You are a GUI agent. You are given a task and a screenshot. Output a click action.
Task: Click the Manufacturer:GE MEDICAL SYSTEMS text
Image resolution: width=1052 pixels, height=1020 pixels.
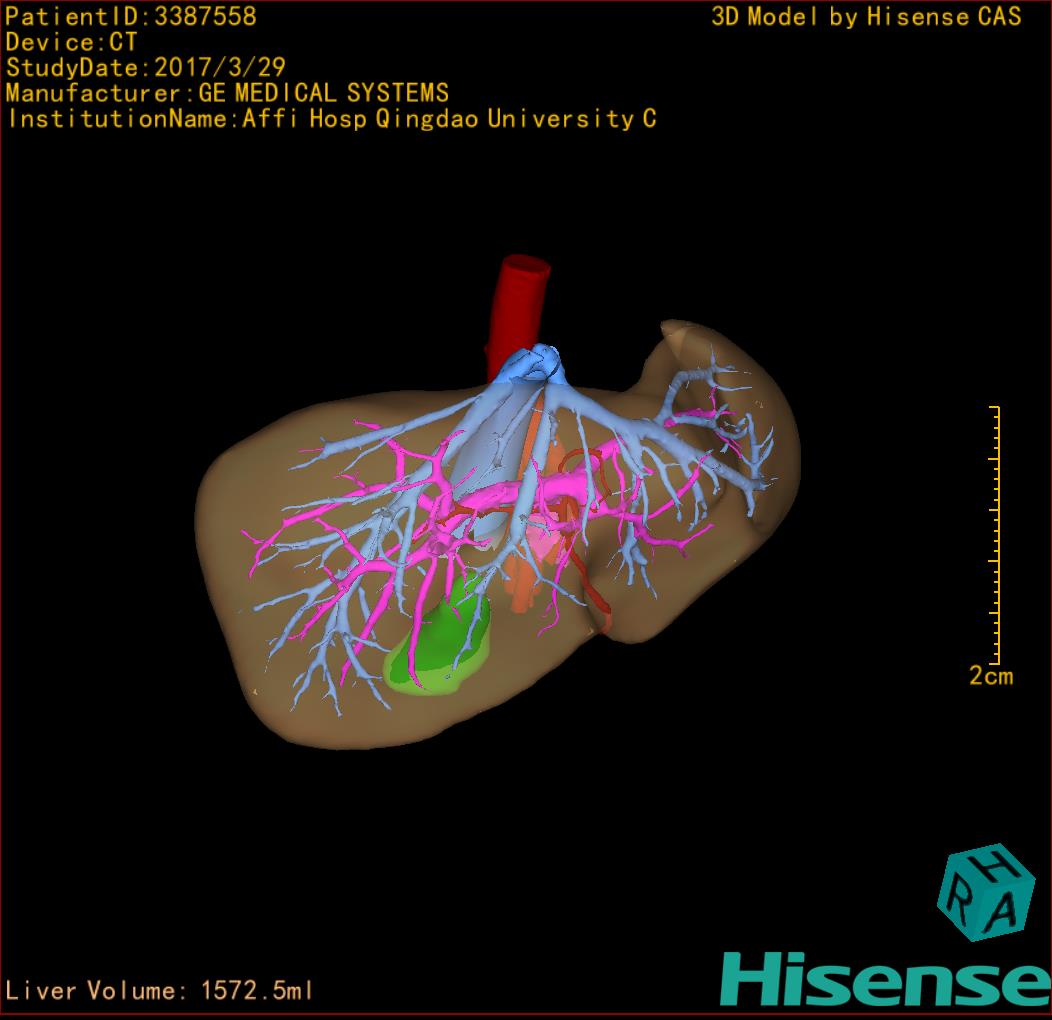pos(227,93)
